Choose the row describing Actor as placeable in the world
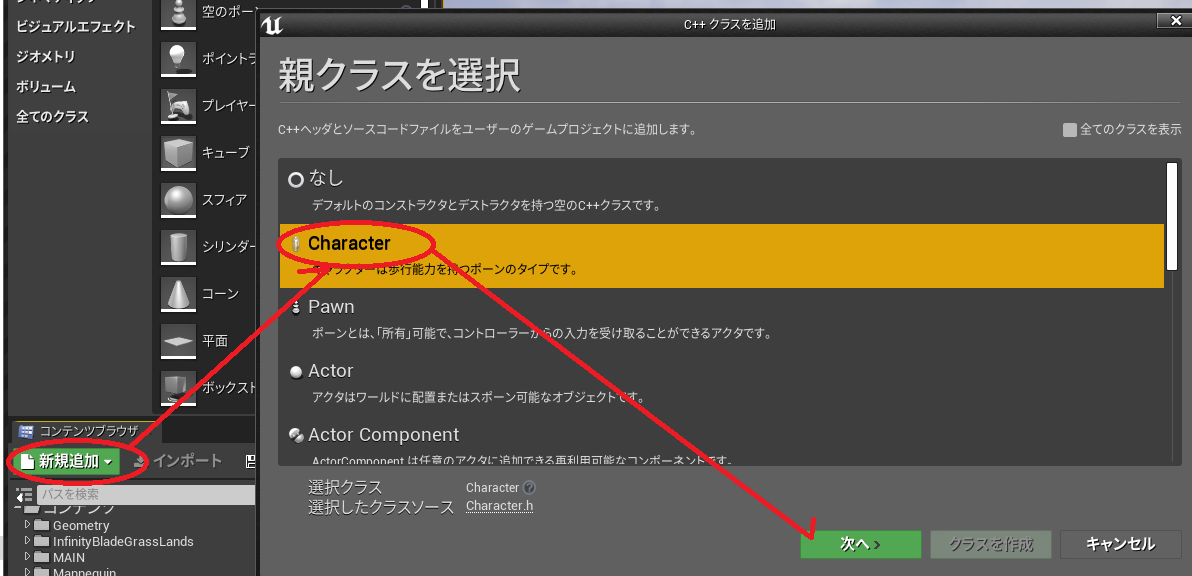 [721, 384]
